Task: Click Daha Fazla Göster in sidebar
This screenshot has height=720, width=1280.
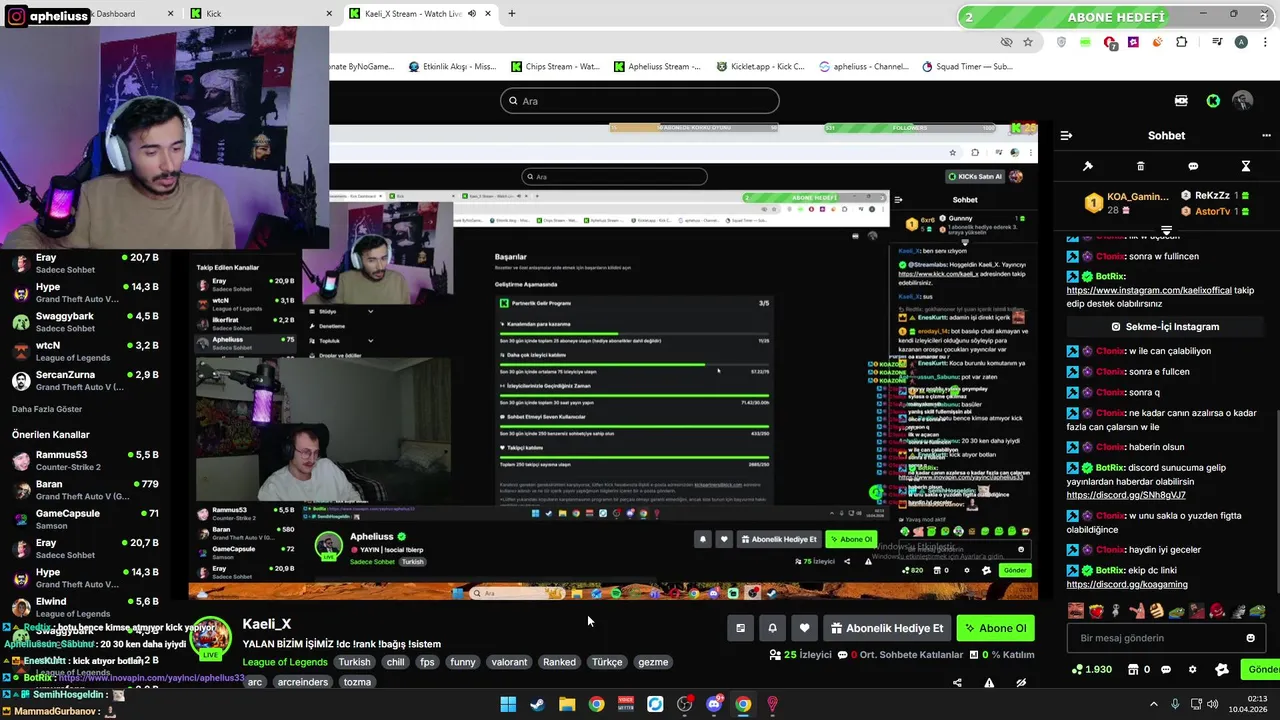Action: pyautogui.click(x=47, y=409)
